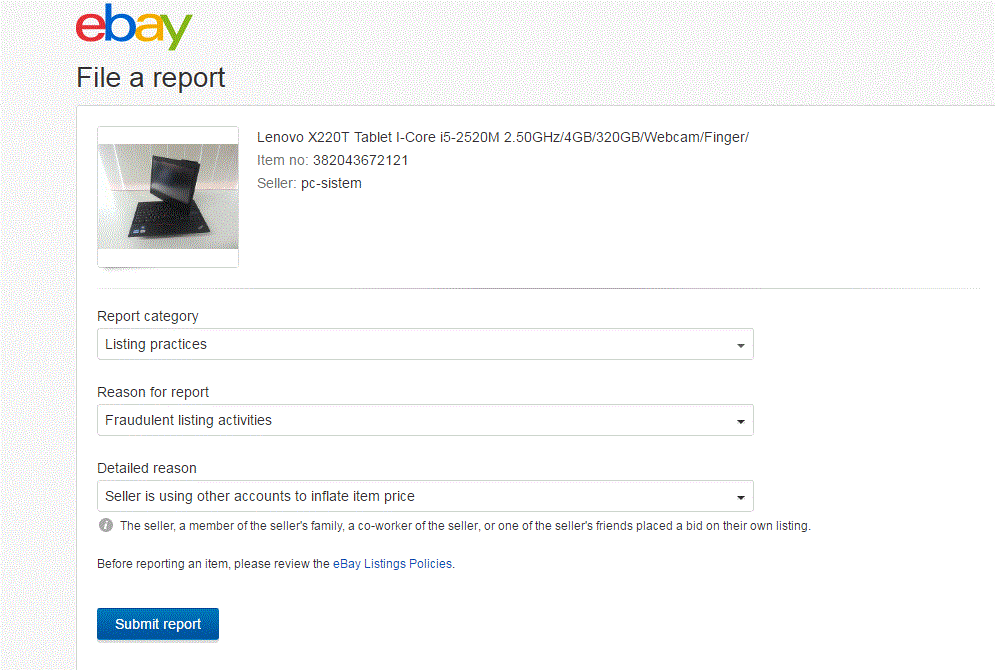Click the Reason for report dropdown arrow
The width and height of the screenshot is (995, 670).
tap(740, 421)
